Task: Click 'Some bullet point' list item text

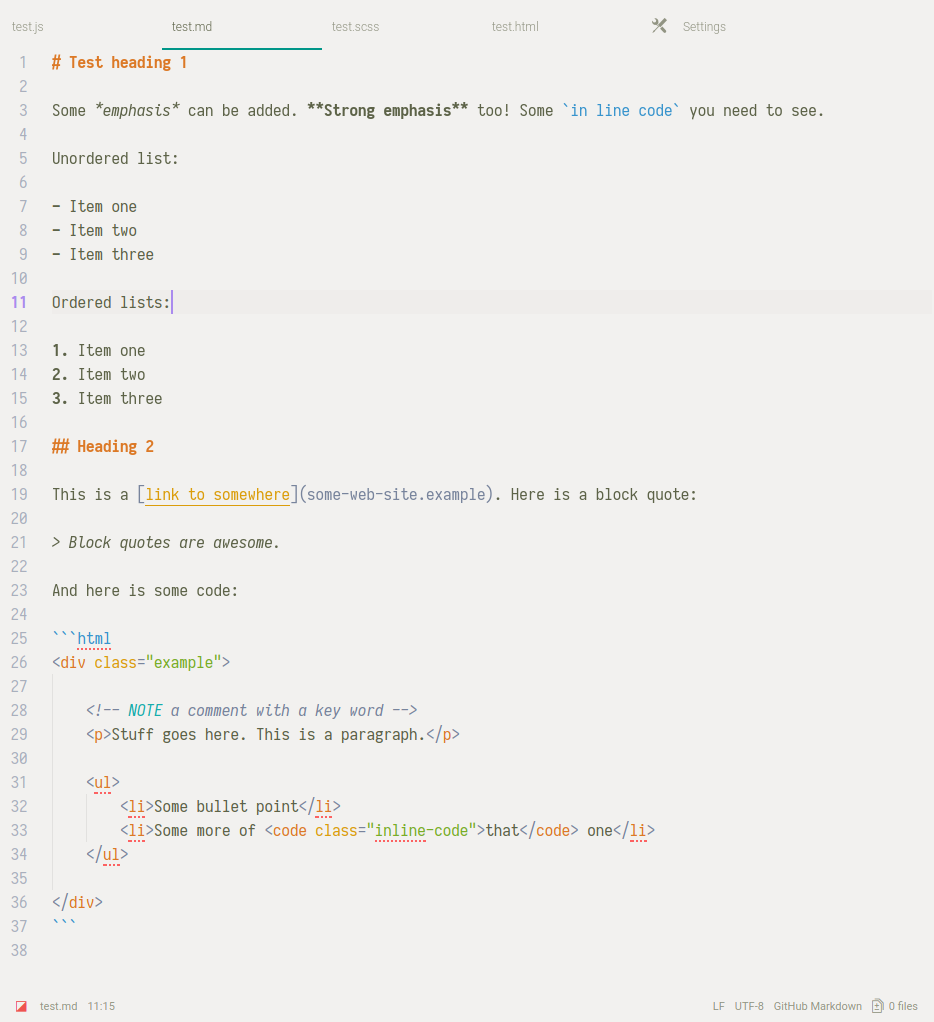Action: [x=226, y=807]
